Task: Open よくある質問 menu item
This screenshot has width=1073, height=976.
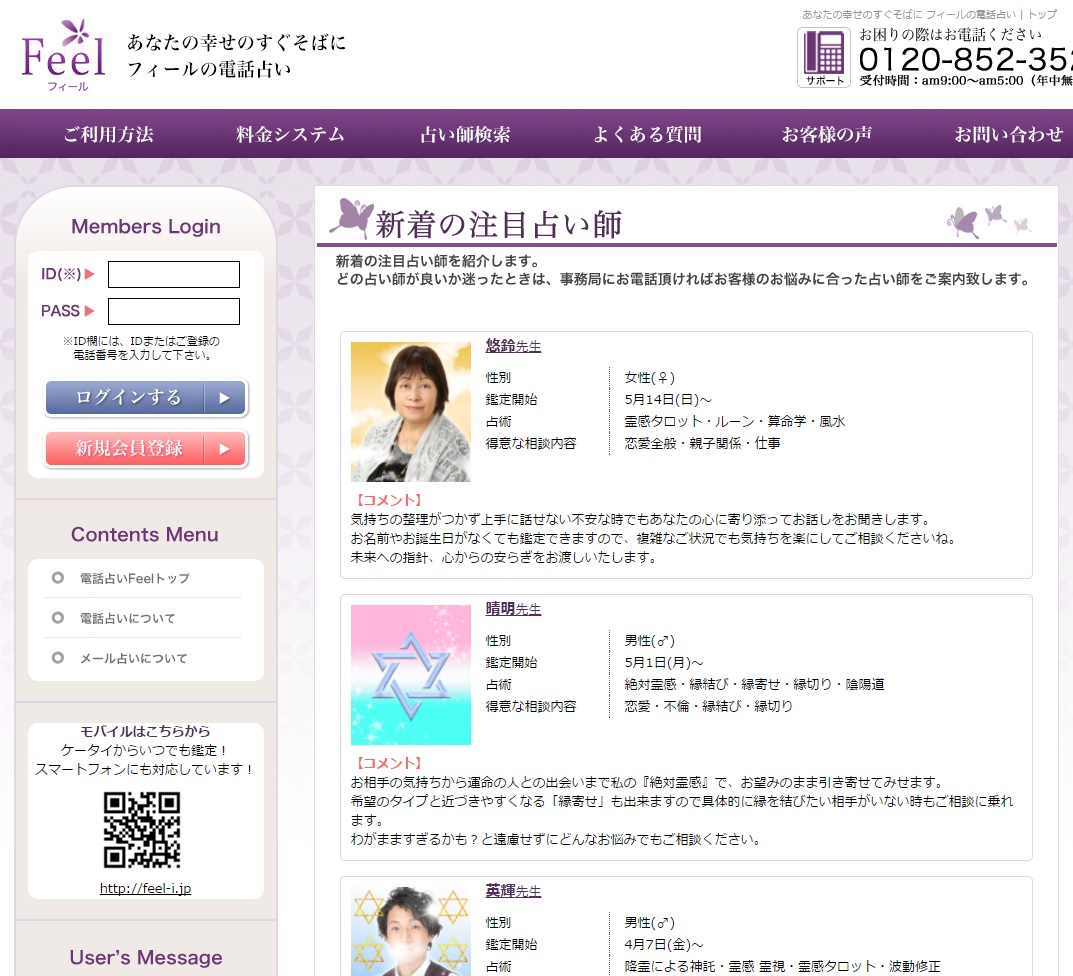Action: click(x=647, y=134)
